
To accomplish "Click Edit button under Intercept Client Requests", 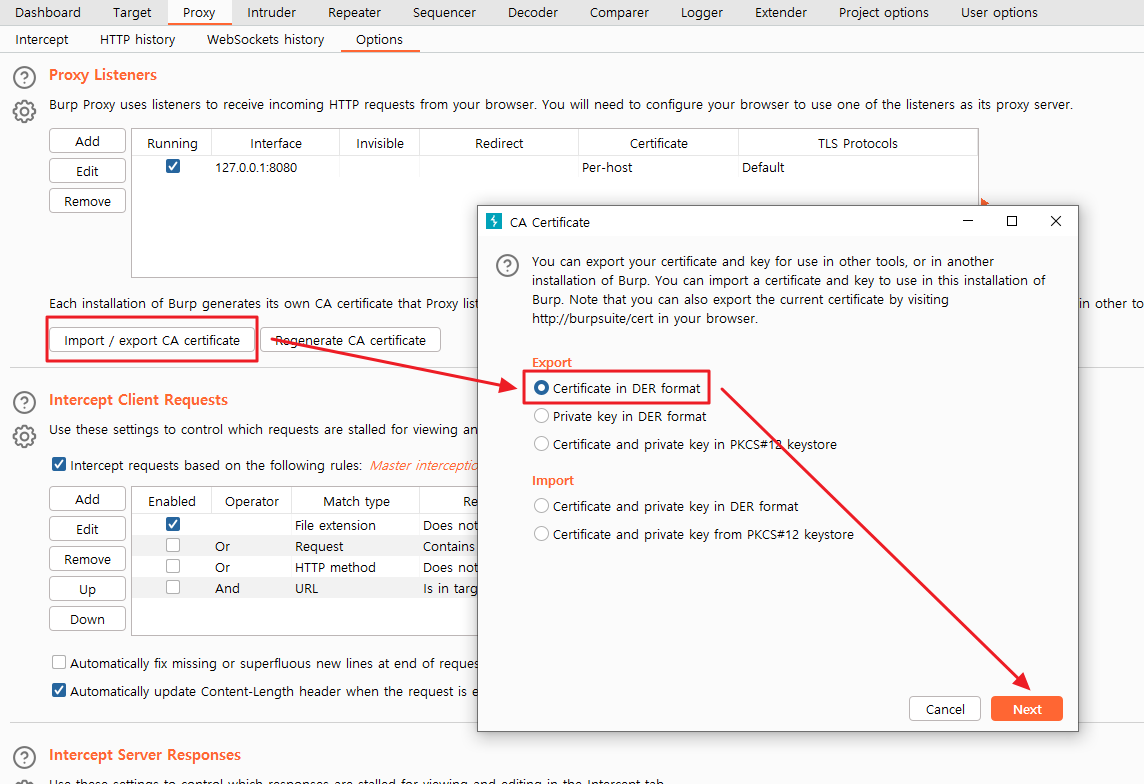I will click(x=88, y=529).
